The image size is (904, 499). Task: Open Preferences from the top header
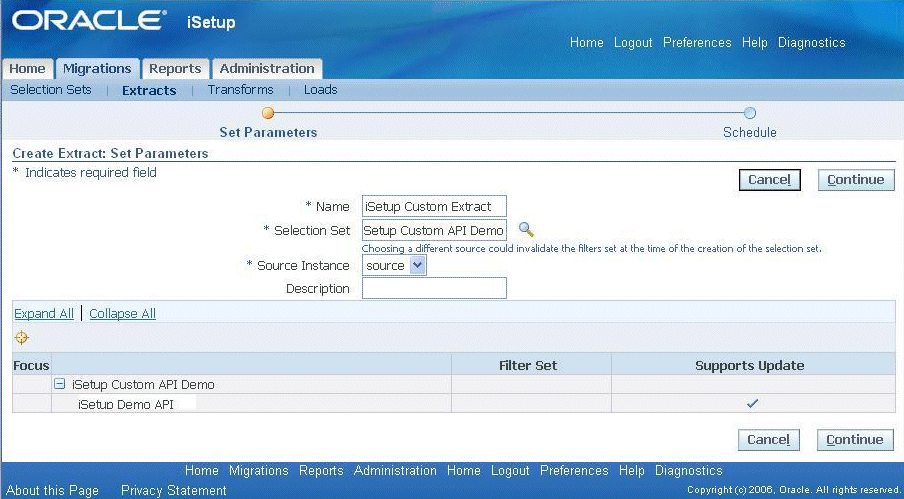[697, 43]
